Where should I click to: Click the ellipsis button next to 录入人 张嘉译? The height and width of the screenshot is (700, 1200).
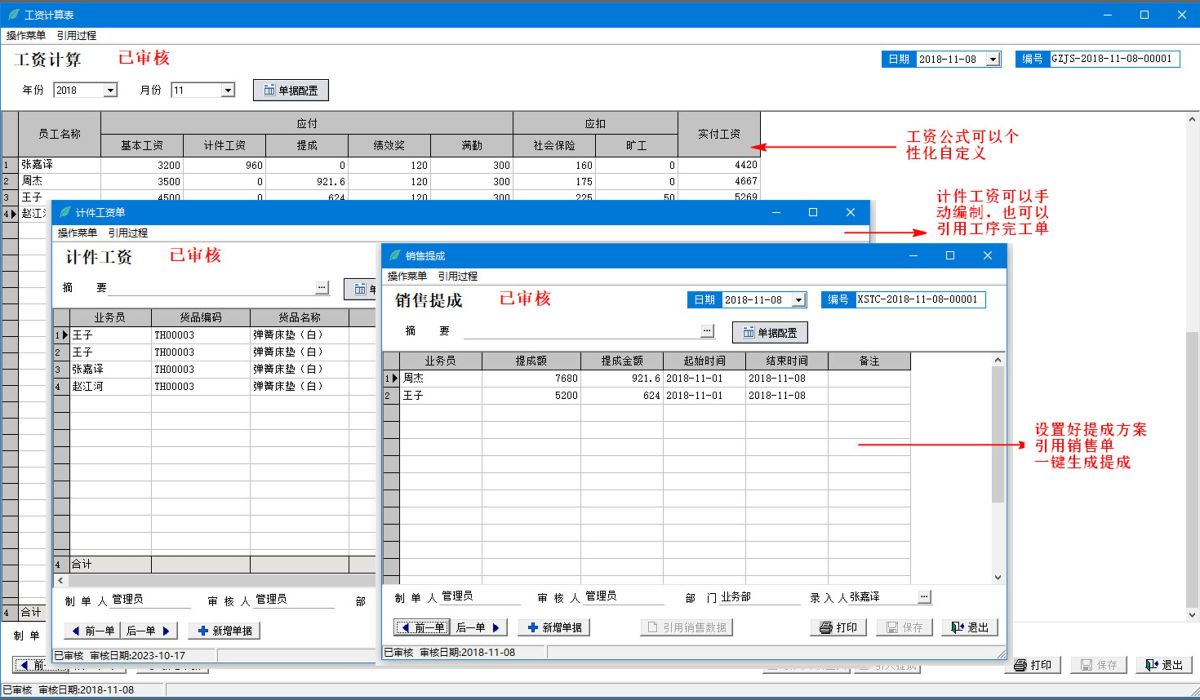(x=924, y=597)
